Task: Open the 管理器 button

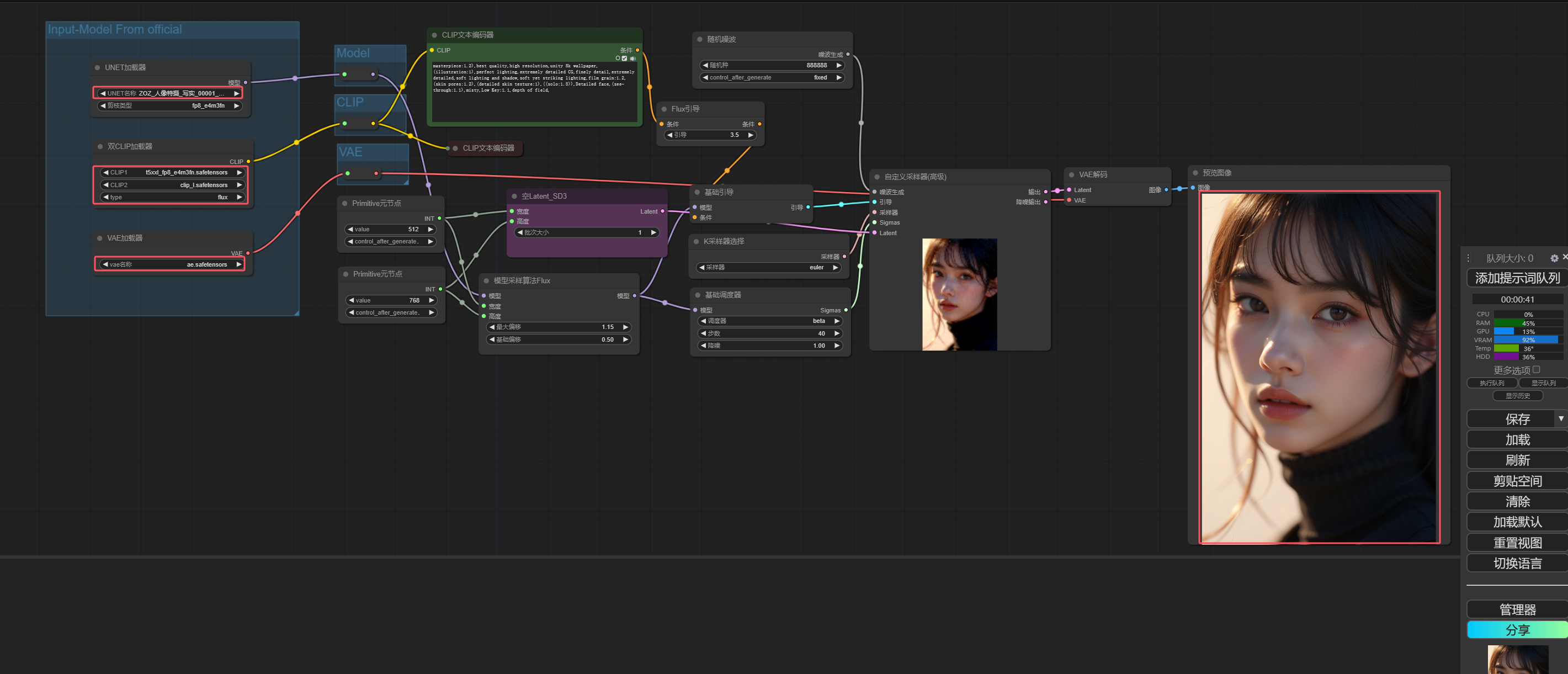Action: point(1517,609)
